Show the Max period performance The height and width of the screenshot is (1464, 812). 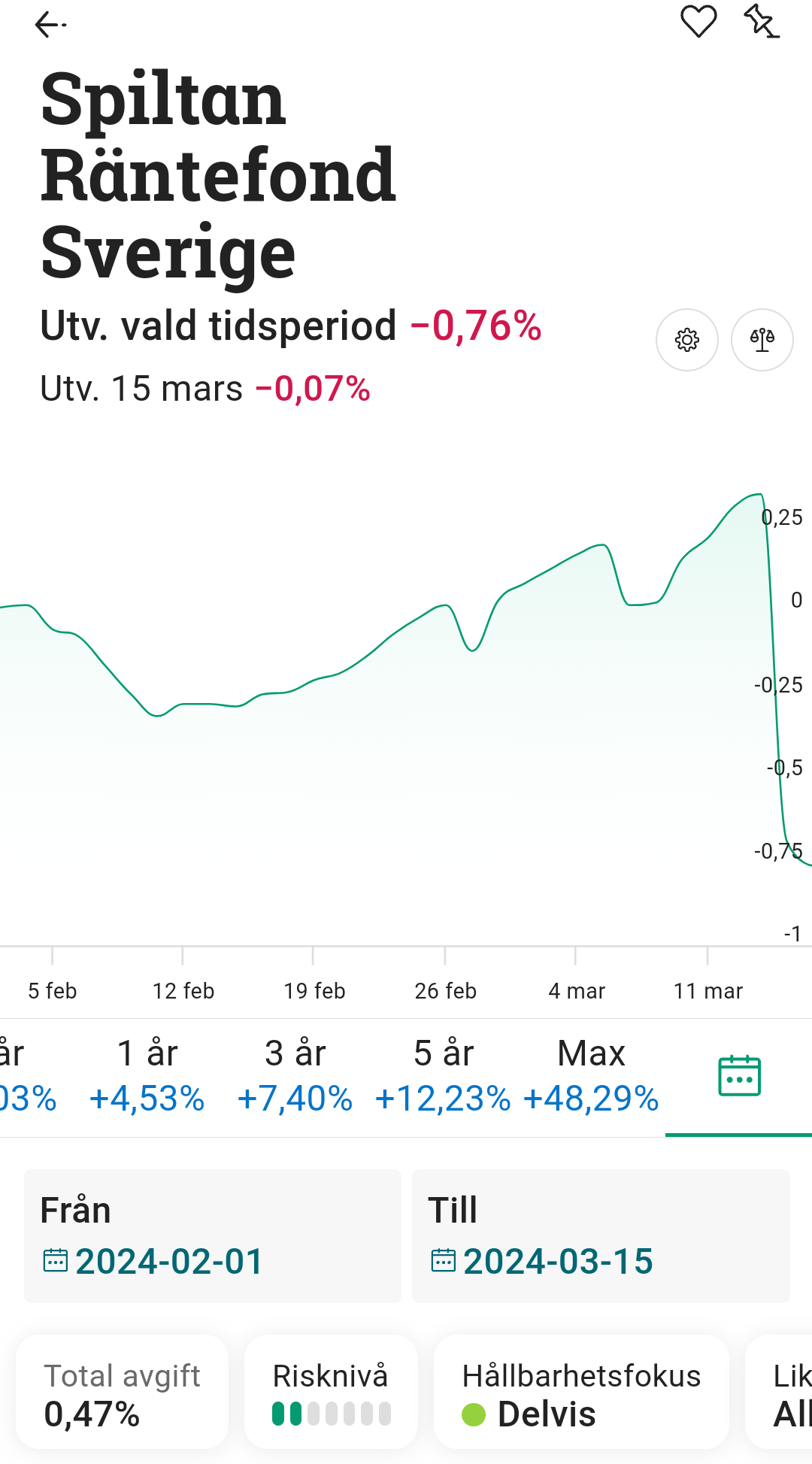pos(591,1076)
